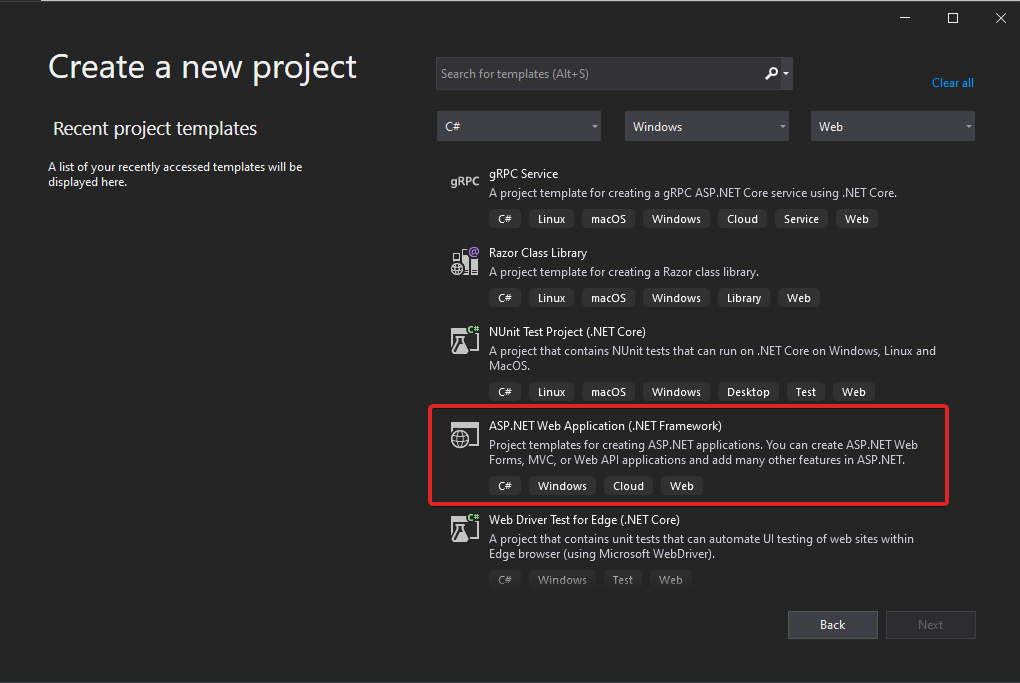The height and width of the screenshot is (683, 1020).
Task: Open the C# language dropdown
Action: coord(518,126)
